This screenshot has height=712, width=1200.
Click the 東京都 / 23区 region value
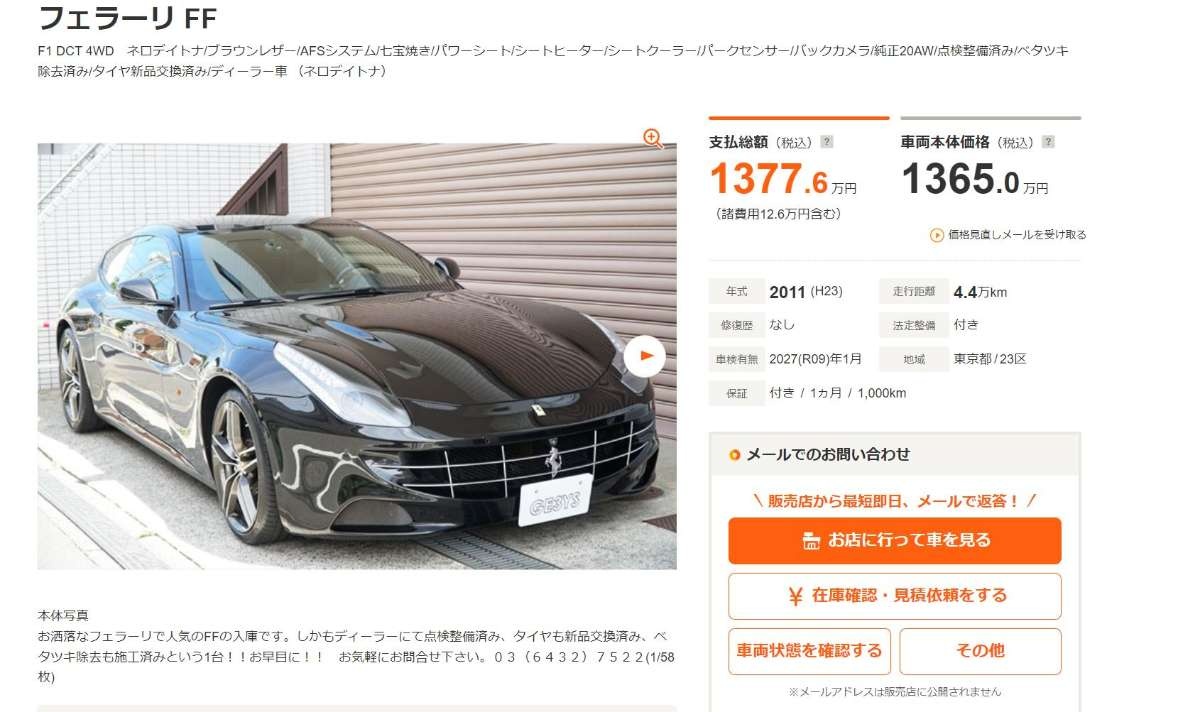tap(990, 359)
